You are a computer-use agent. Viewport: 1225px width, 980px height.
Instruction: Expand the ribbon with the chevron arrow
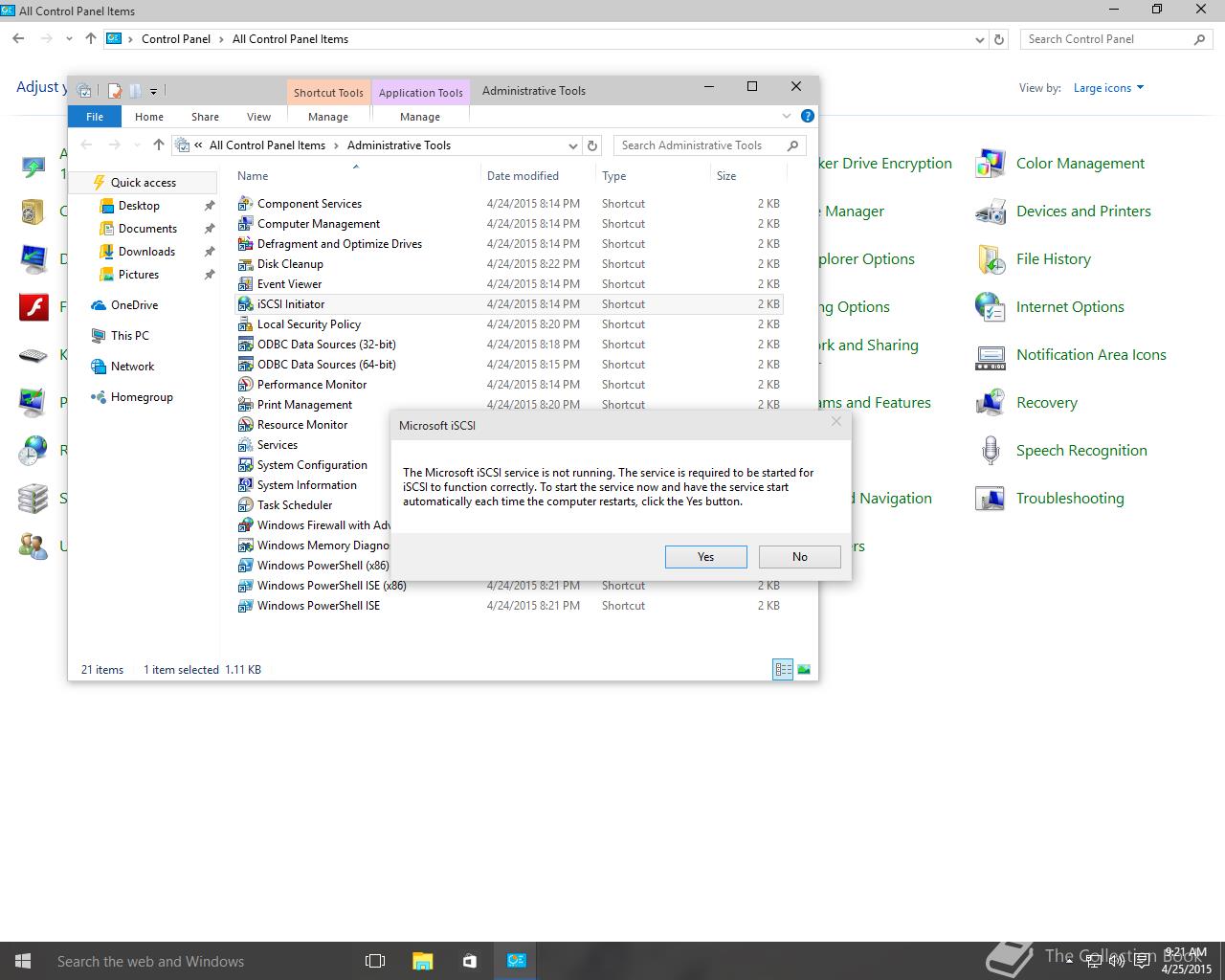coord(787,116)
